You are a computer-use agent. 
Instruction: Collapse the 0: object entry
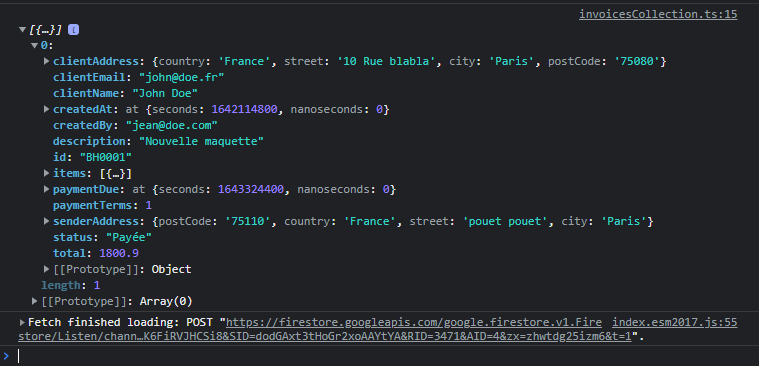pyautogui.click(x=34, y=46)
